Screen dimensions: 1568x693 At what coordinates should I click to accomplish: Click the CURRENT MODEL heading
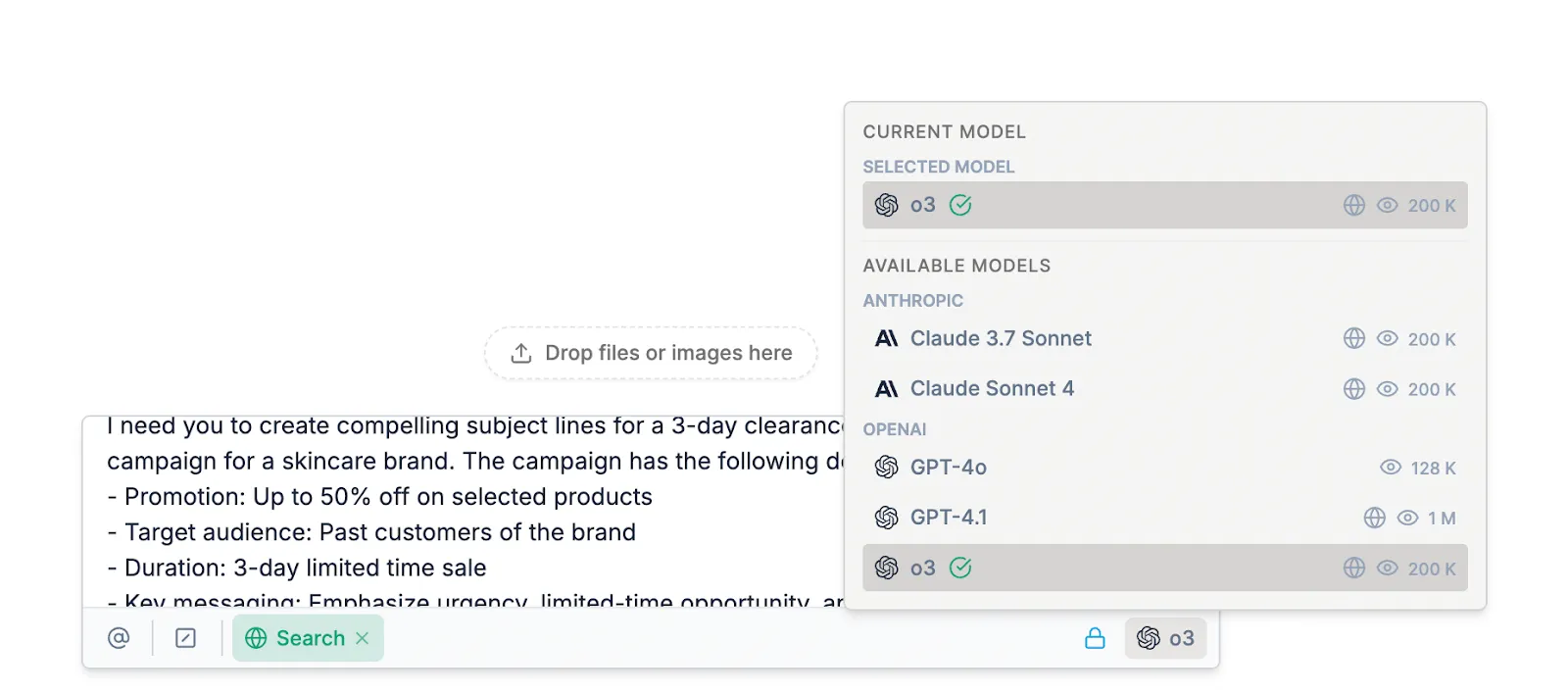click(x=945, y=131)
